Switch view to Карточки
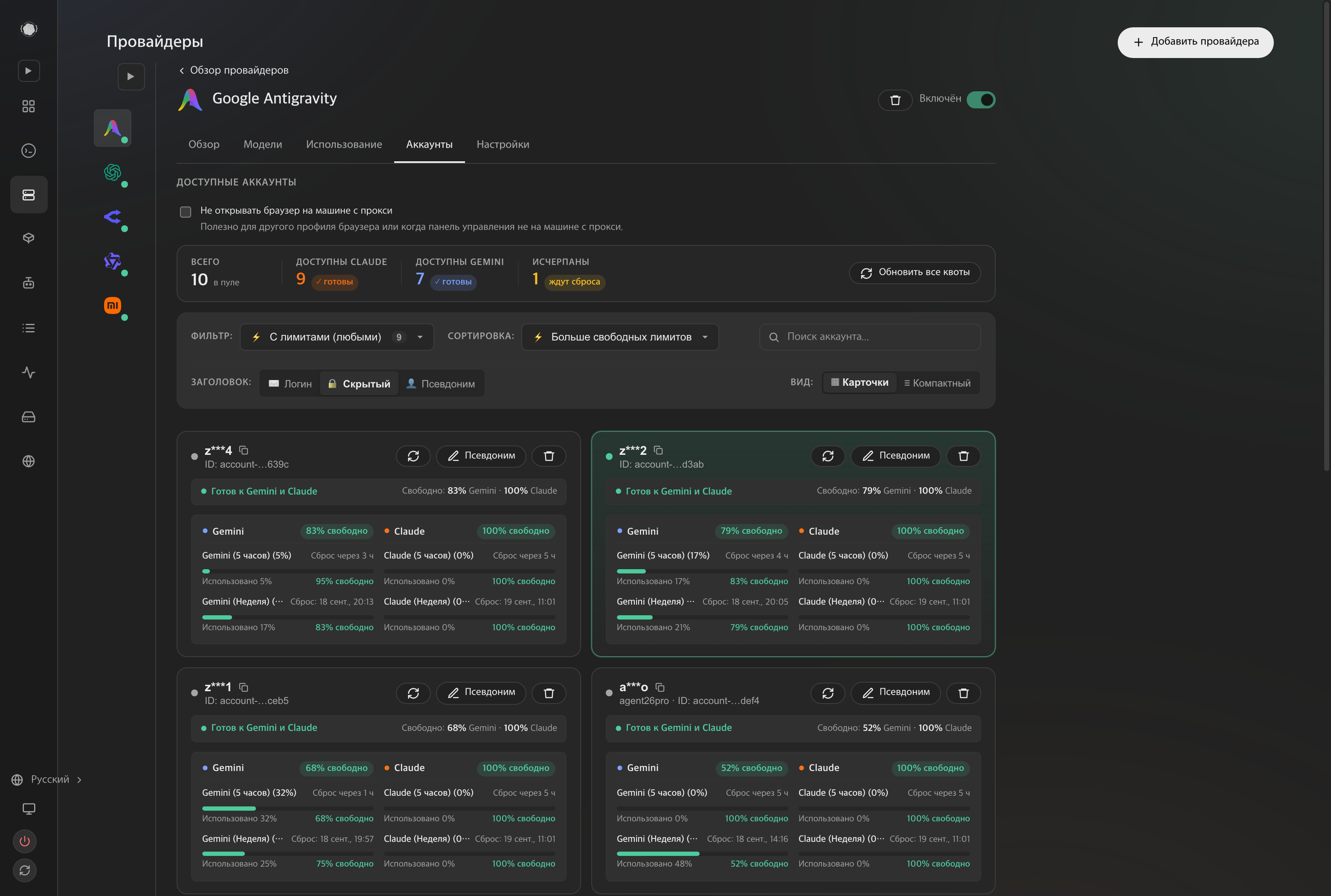The width and height of the screenshot is (1331, 896). pos(860,383)
